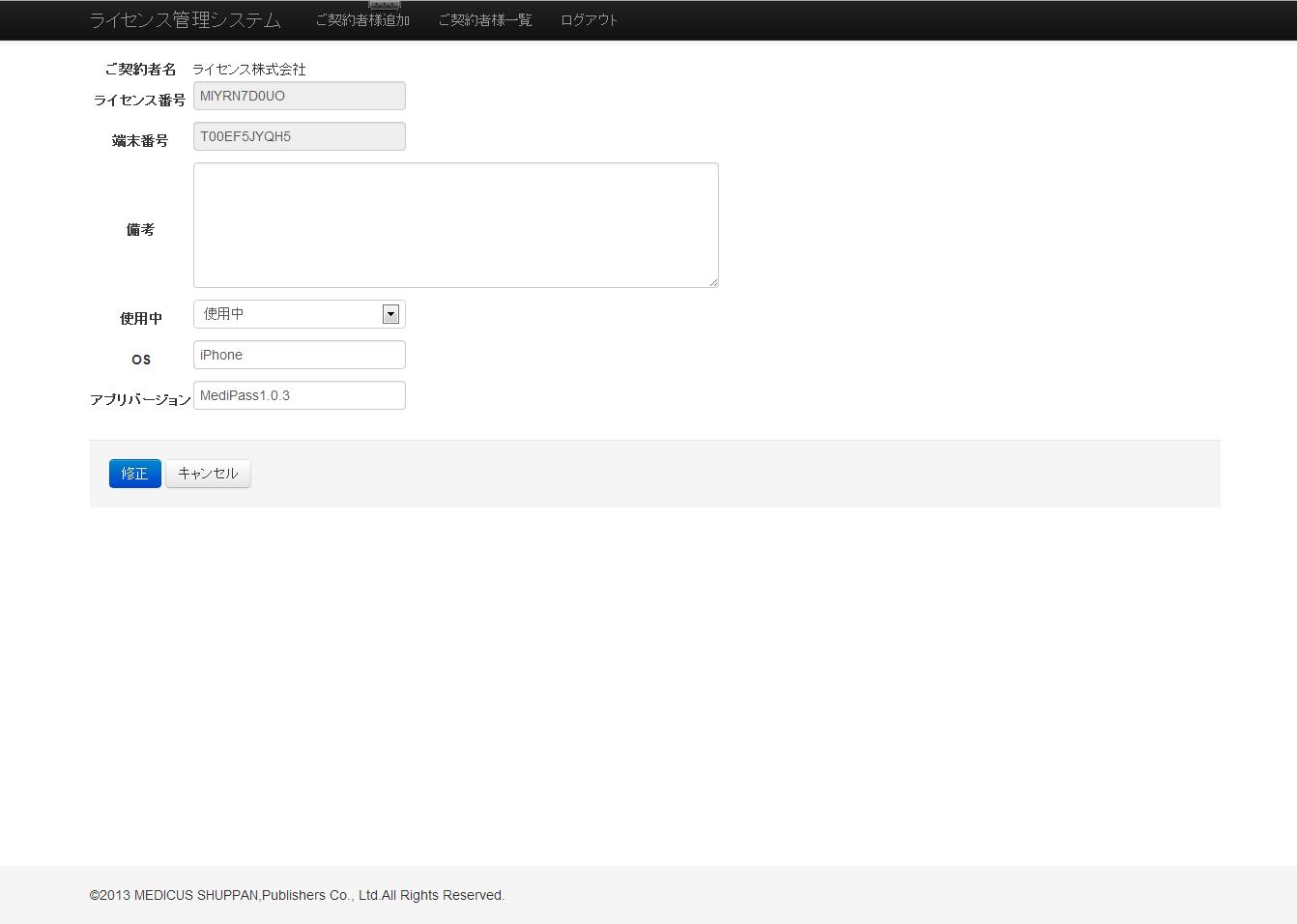Click the ライセンス番号 label
This screenshot has height=924, width=1297.
click(139, 101)
